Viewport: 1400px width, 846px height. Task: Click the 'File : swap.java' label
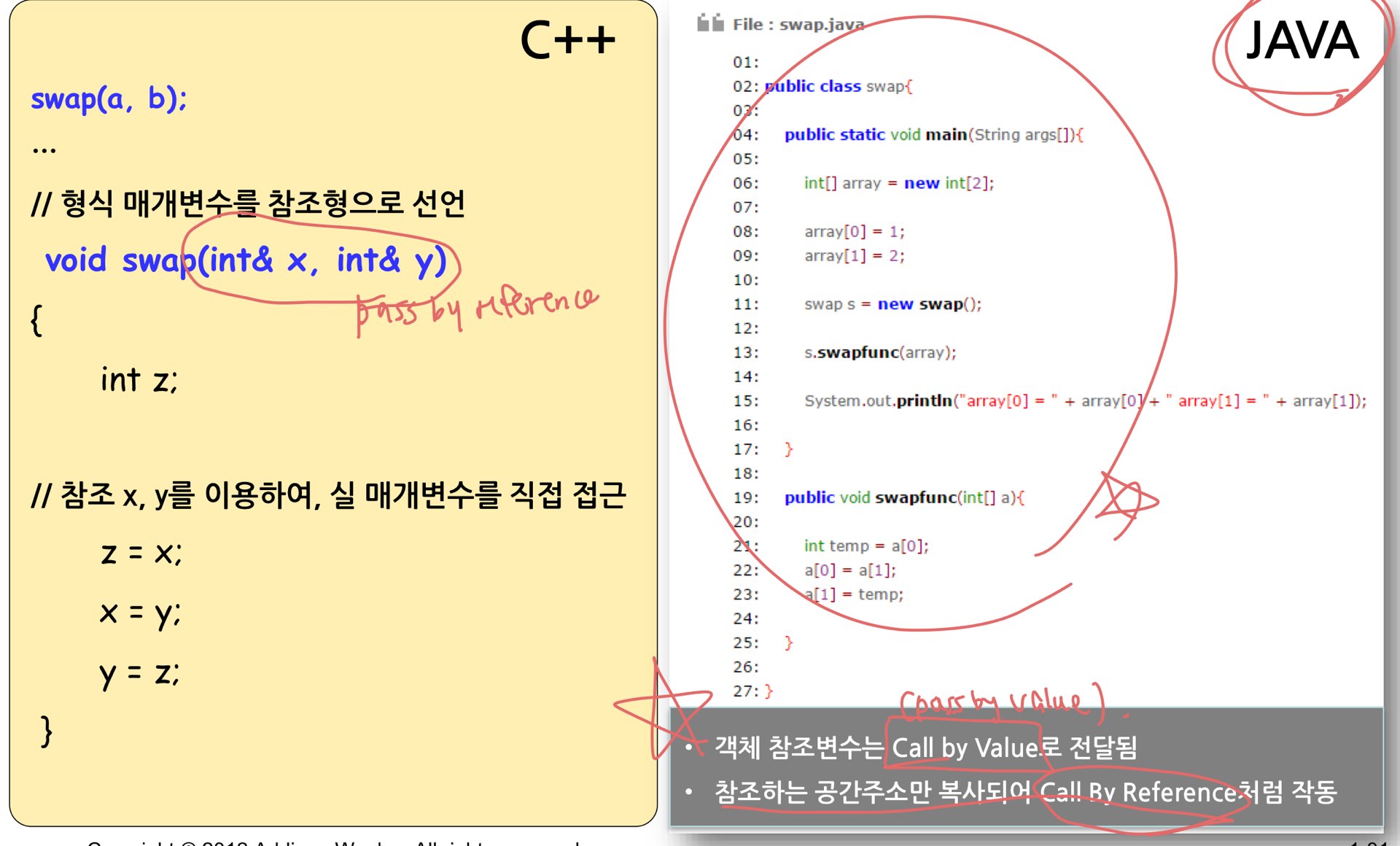tap(798, 24)
